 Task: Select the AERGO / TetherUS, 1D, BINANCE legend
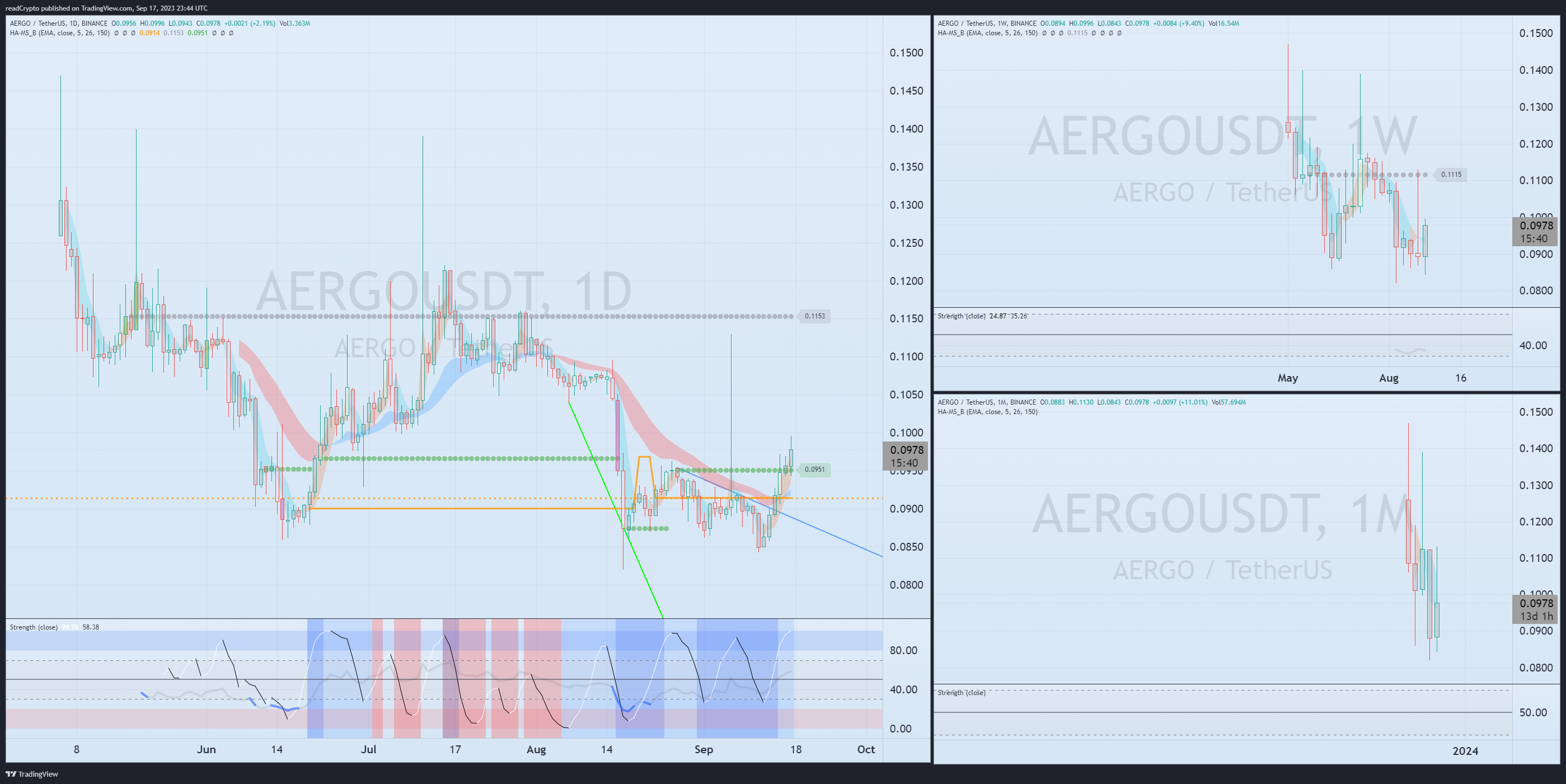point(58,23)
